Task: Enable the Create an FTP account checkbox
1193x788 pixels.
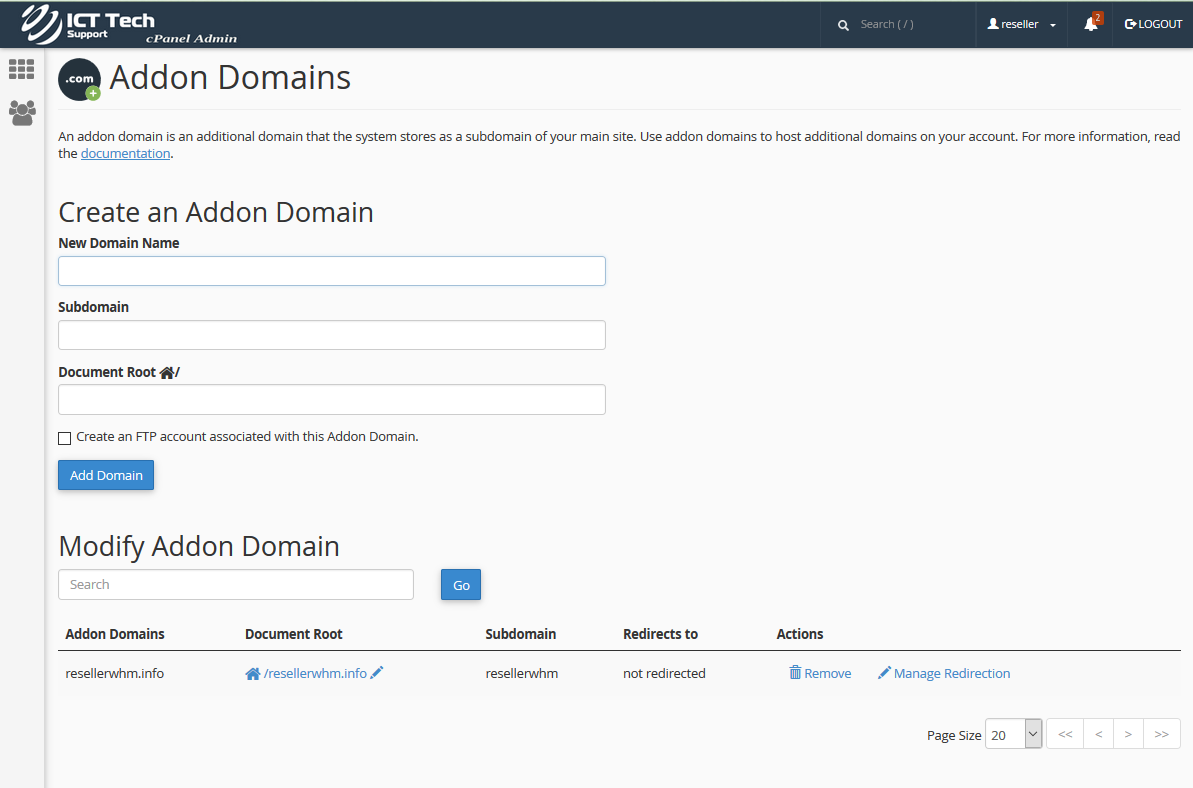Action: 65,438
